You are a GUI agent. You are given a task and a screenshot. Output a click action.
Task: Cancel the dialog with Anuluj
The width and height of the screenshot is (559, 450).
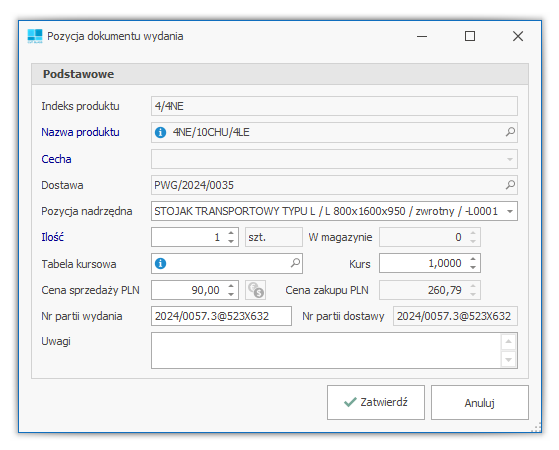[x=479, y=403]
